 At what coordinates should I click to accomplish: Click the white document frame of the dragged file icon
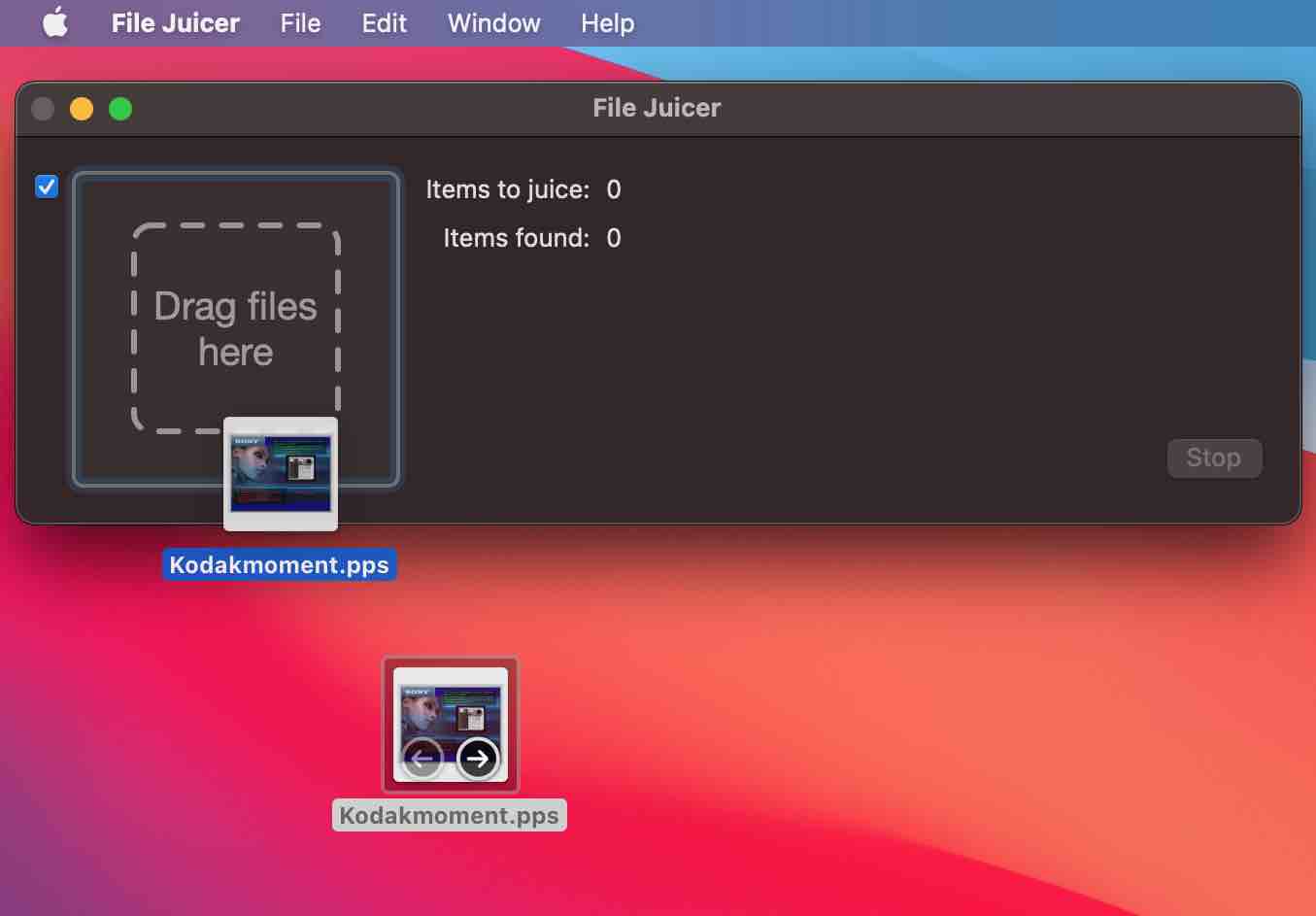tap(280, 520)
